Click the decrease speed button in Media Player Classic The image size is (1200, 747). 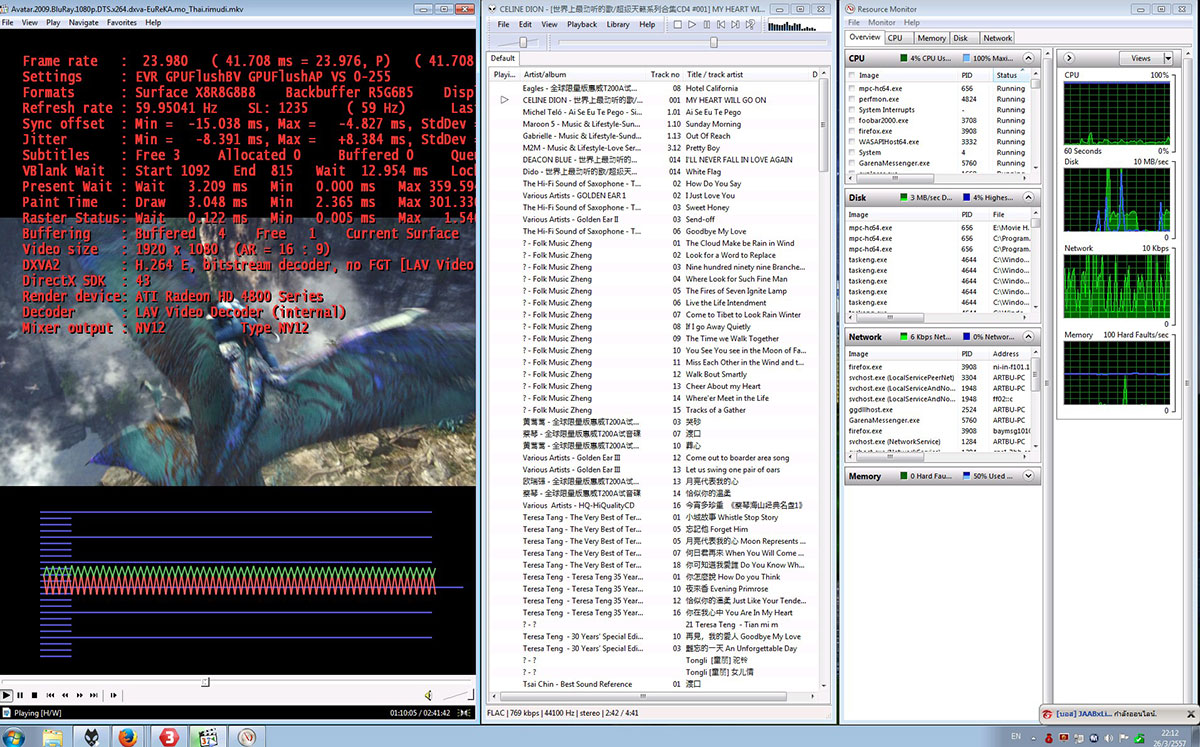(66, 695)
